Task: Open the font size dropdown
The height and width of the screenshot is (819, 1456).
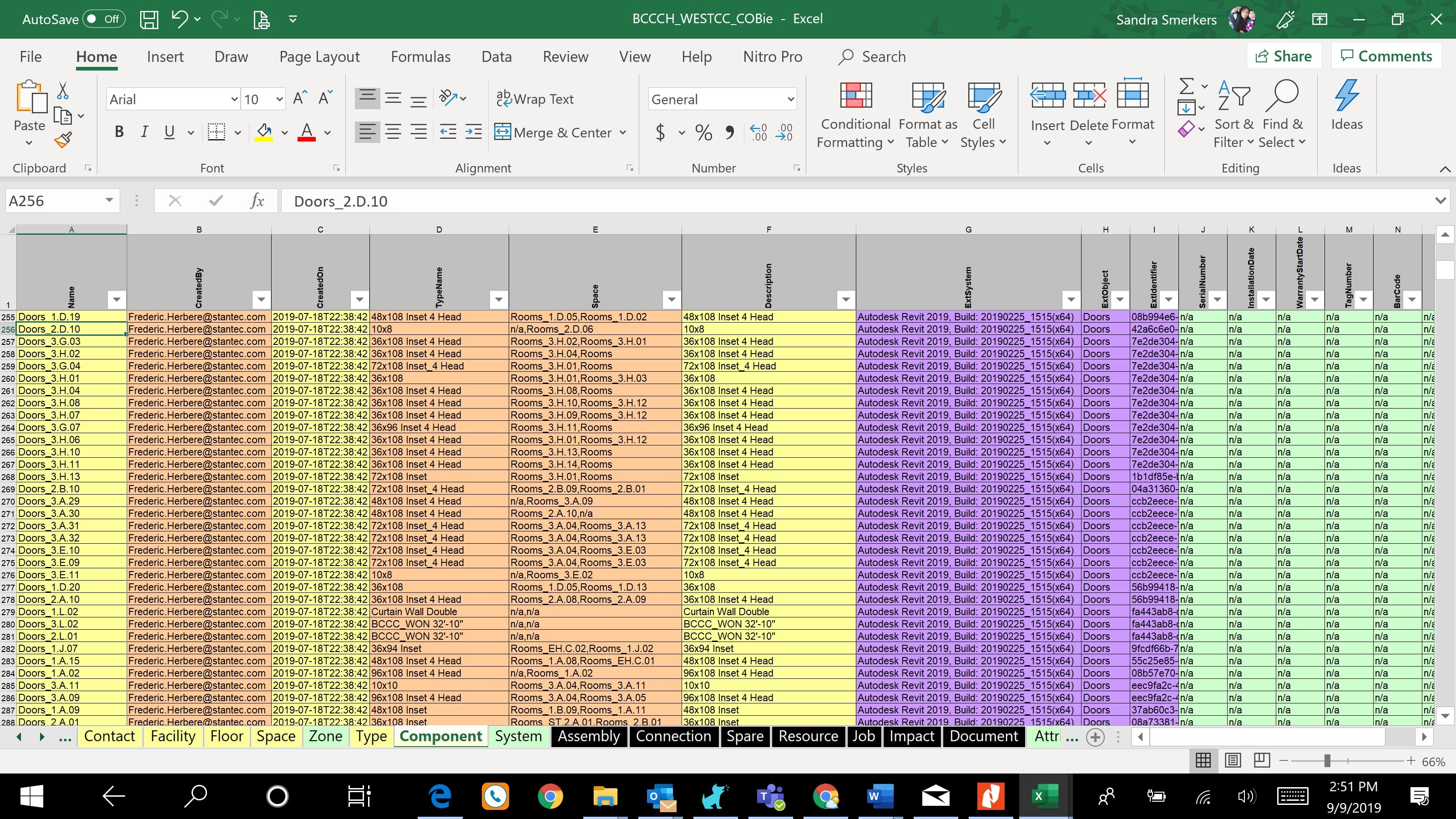Action: 279,100
